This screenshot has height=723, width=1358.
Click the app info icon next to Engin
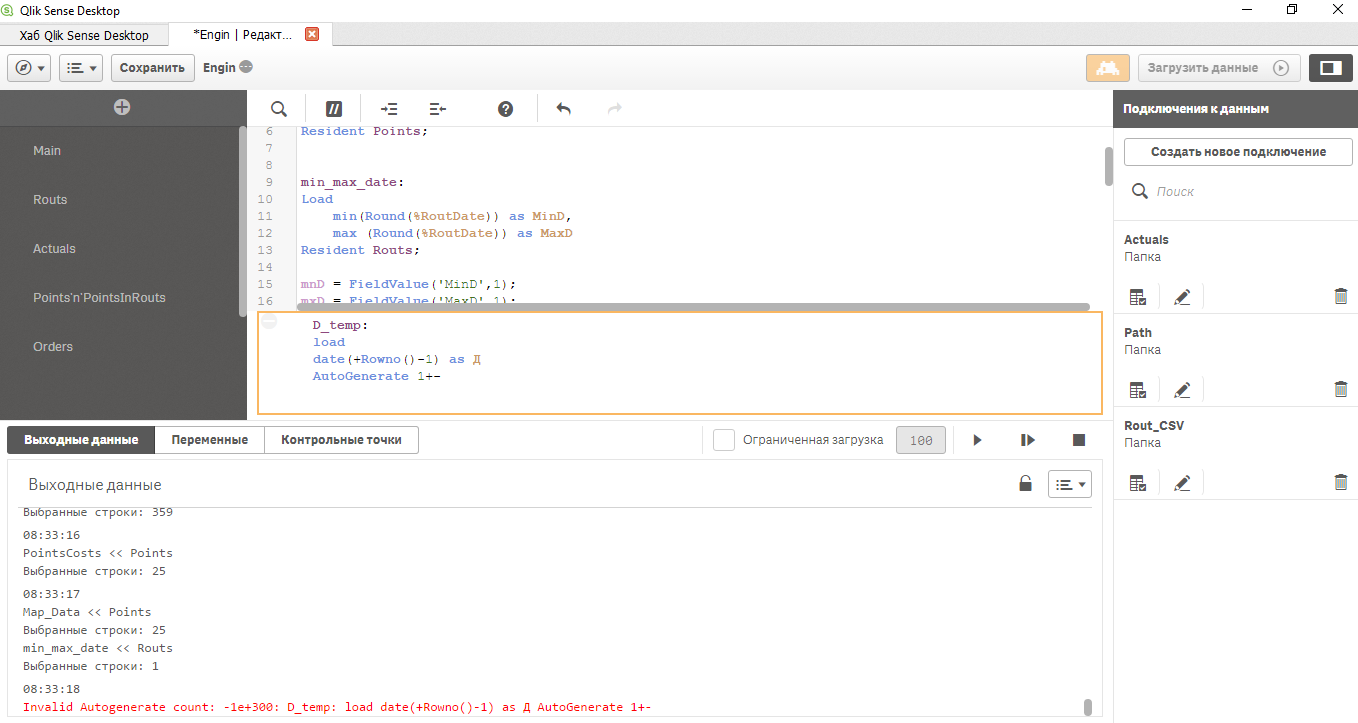(246, 67)
